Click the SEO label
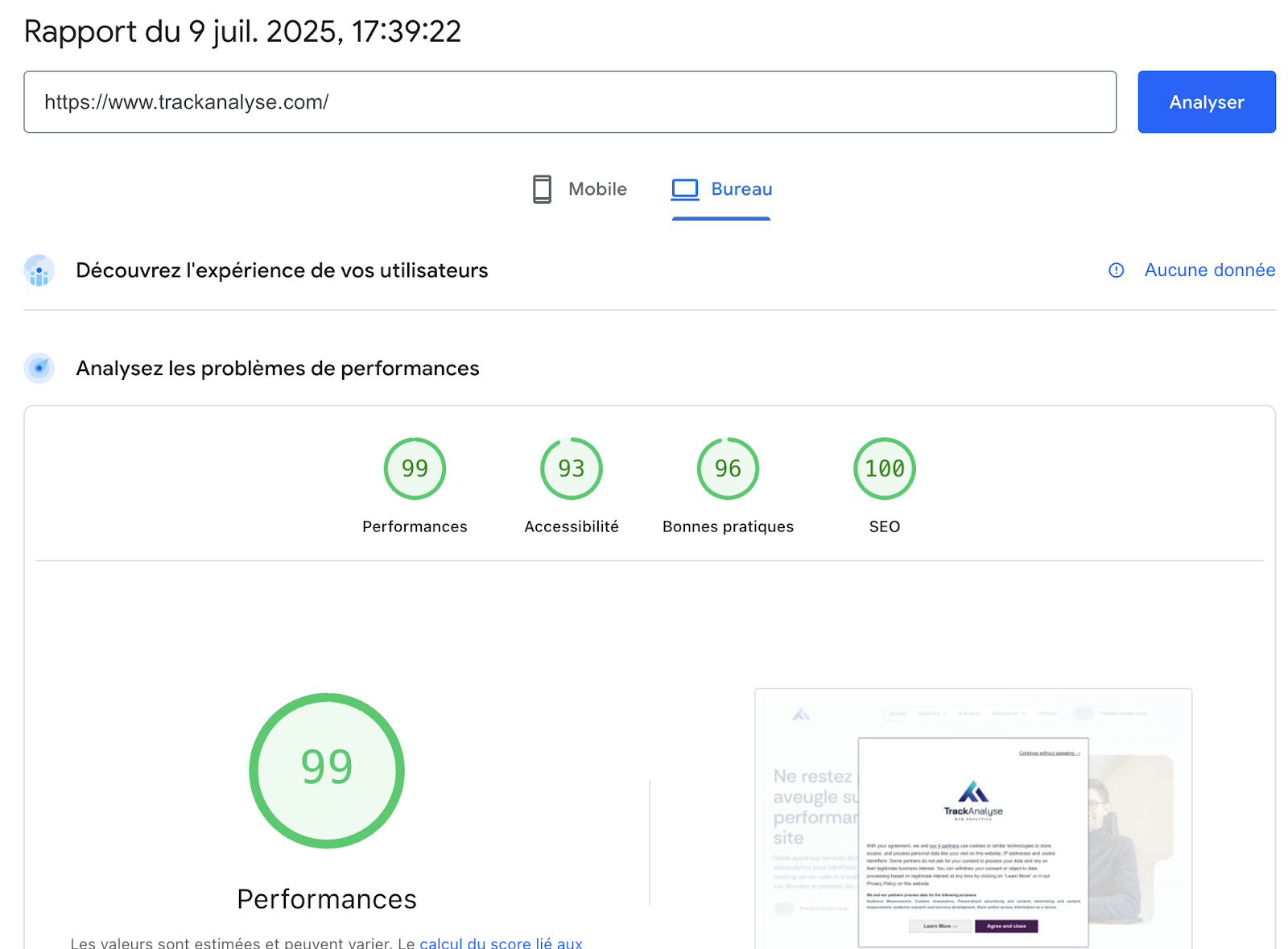 click(x=885, y=526)
